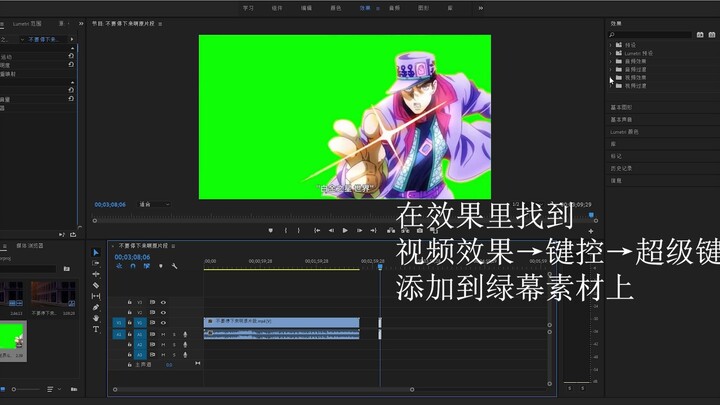Click Mark In bracket icon
Viewport: 720px width, 405px height.
click(286, 231)
